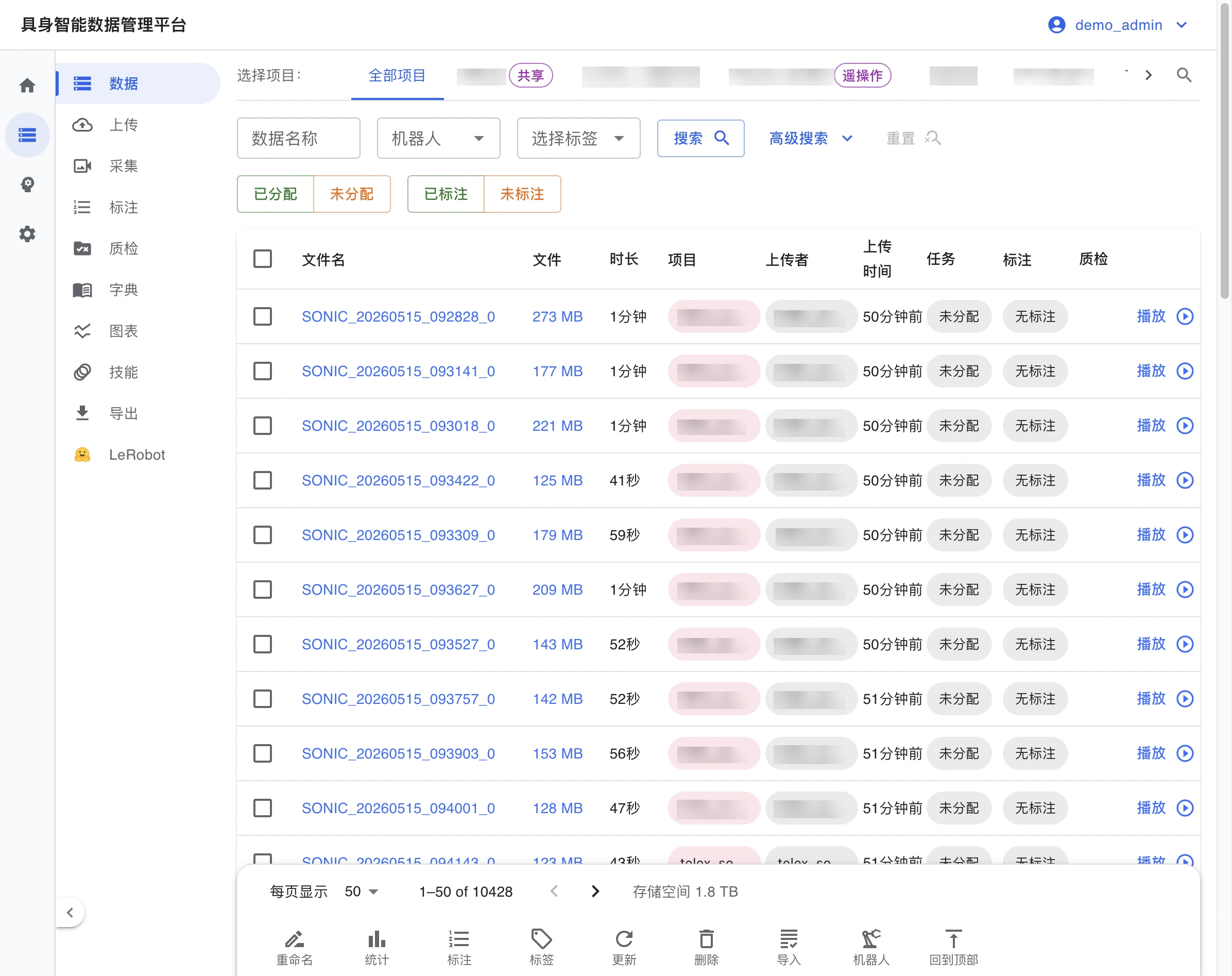Filter by 未分配

click(x=352, y=194)
